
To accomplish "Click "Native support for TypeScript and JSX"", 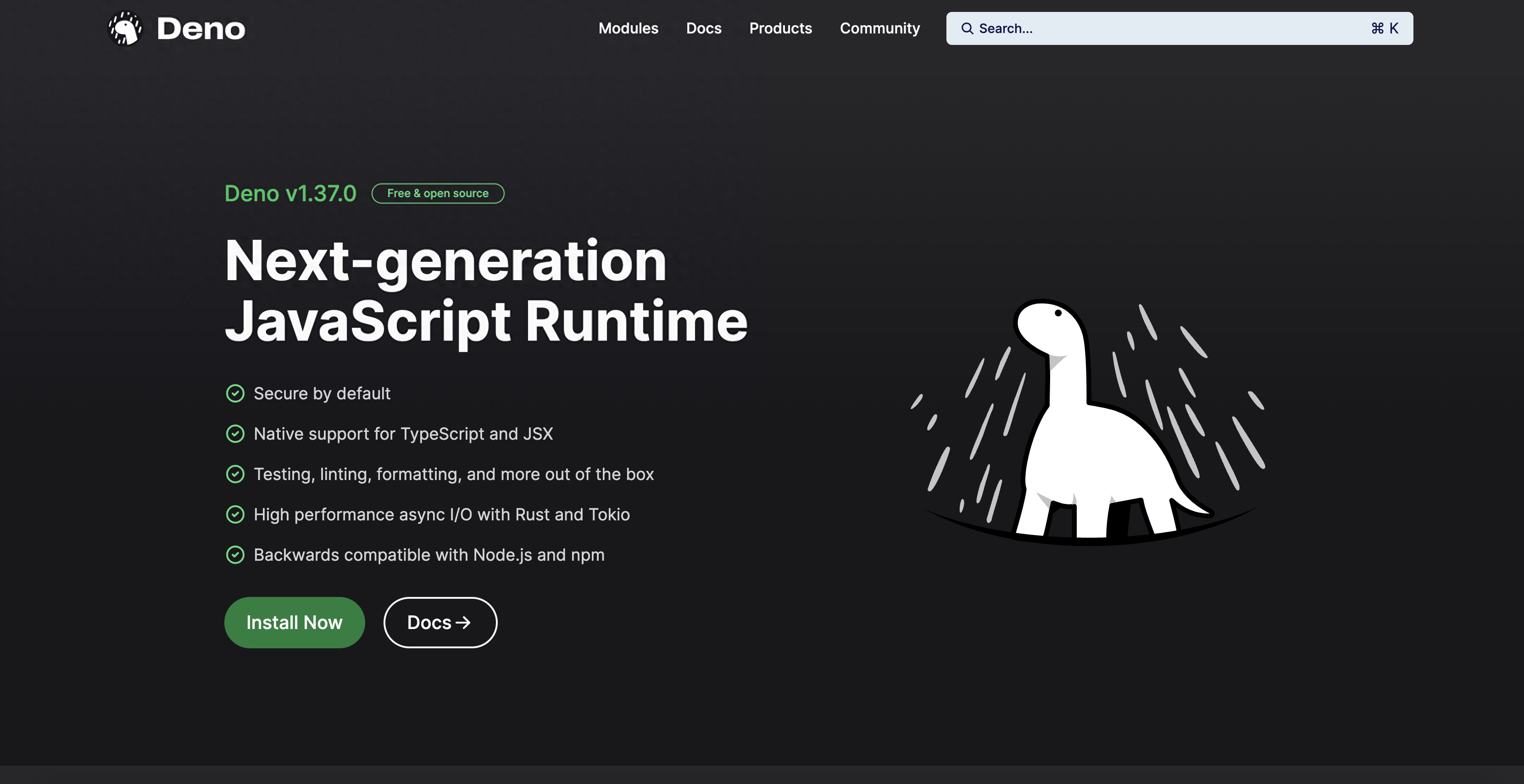I will point(404,433).
